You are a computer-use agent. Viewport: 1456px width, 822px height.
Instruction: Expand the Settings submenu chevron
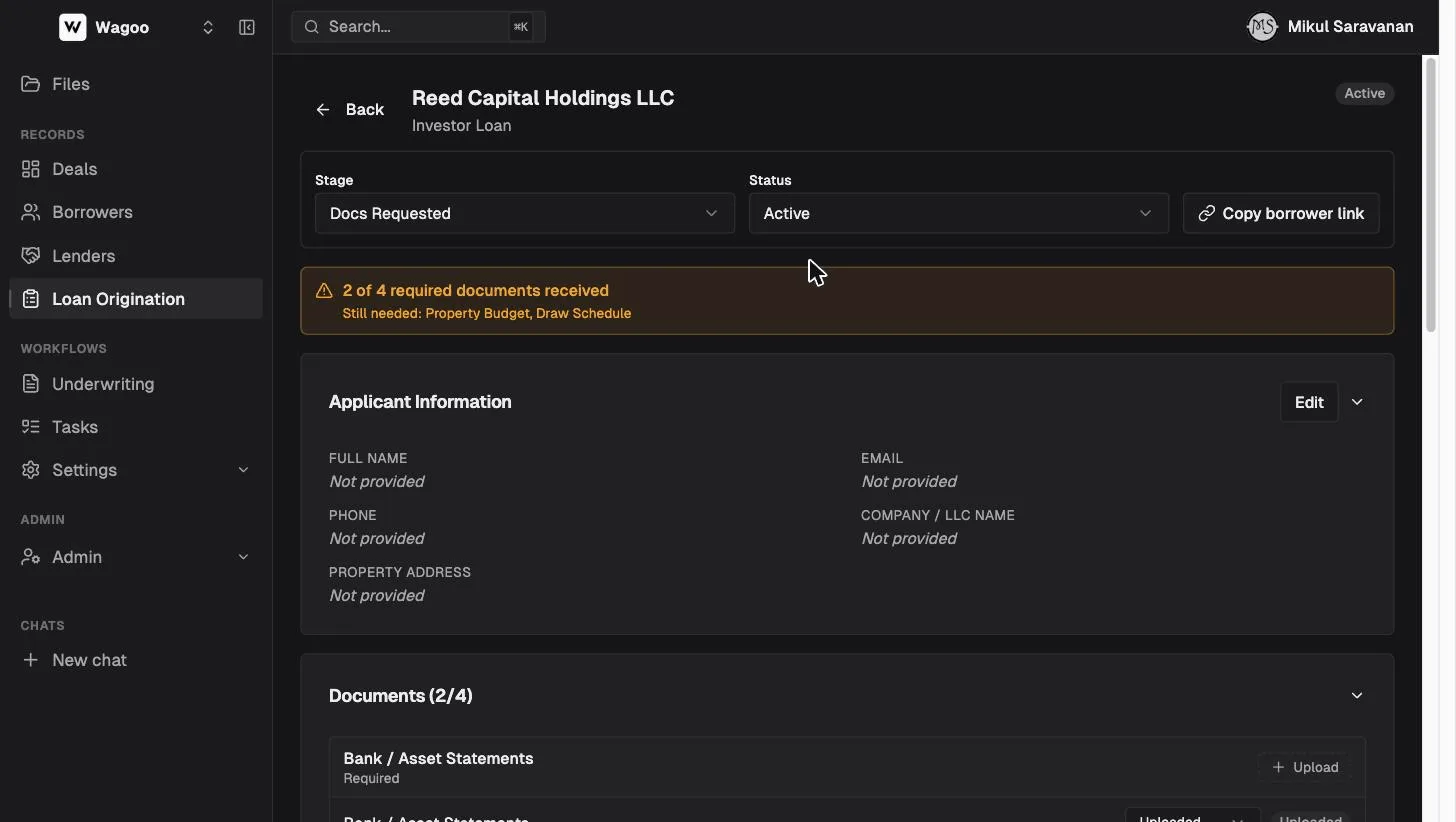[243, 470]
